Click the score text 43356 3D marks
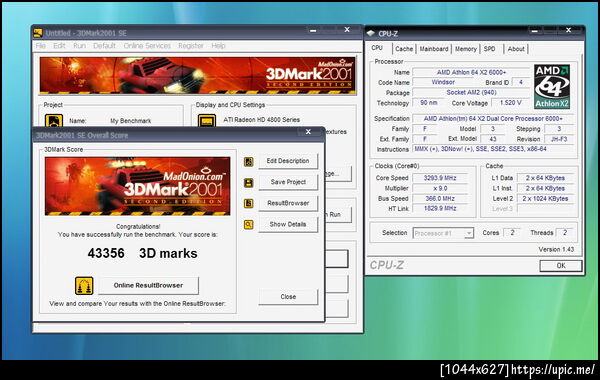Screen dimensions: 600x380 point(142,253)
